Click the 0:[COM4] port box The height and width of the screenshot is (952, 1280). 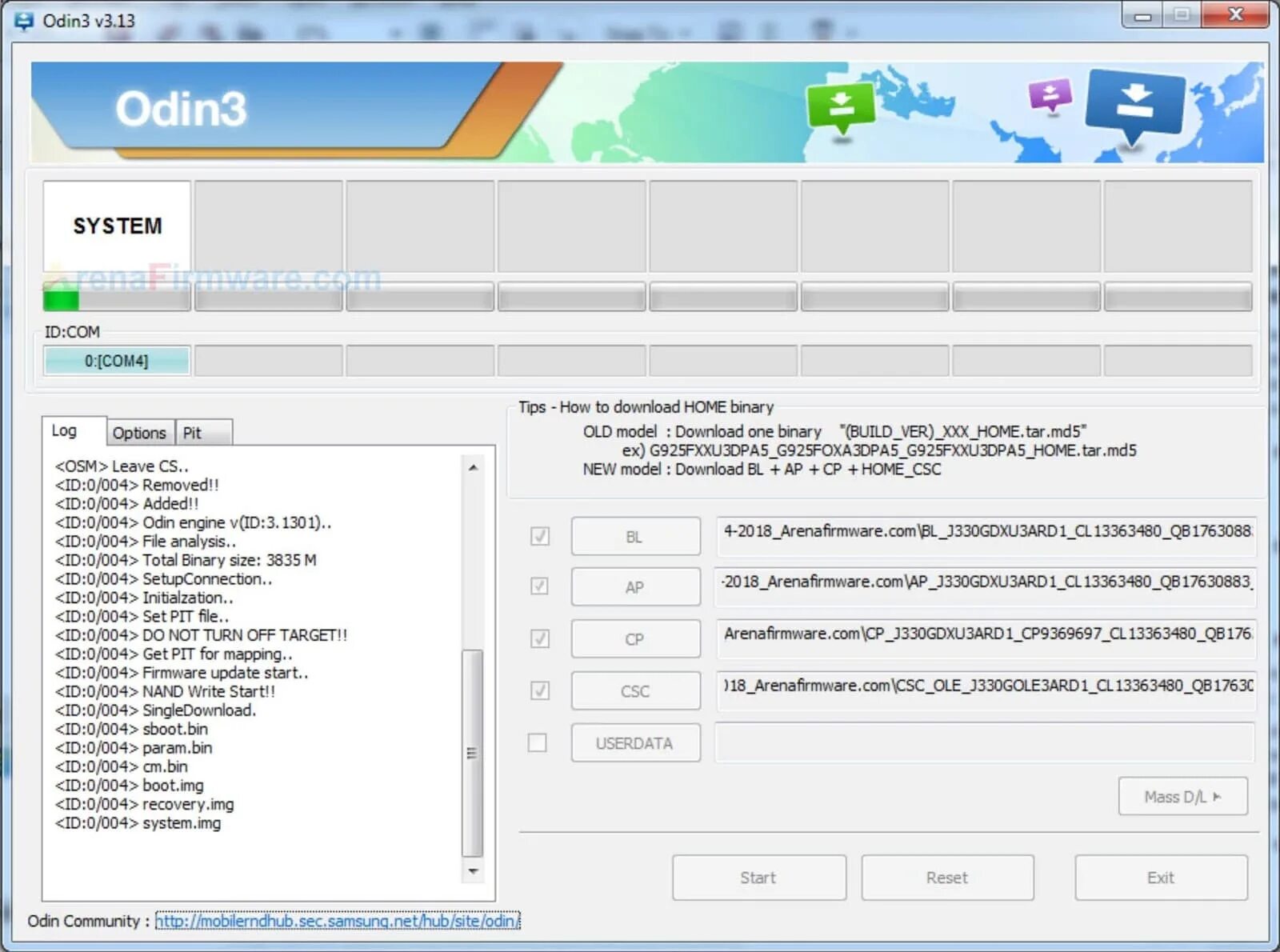[117, 361]
